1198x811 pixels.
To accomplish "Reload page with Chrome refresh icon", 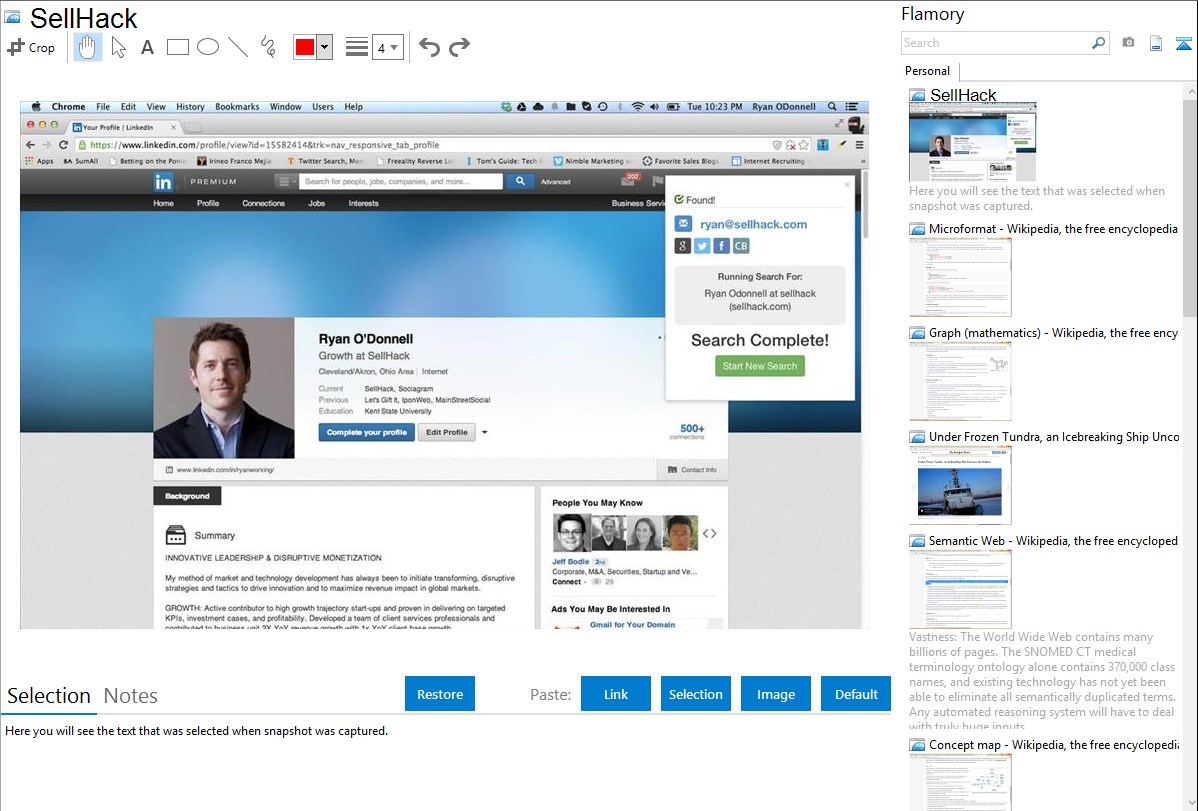I will pos(63,144).
